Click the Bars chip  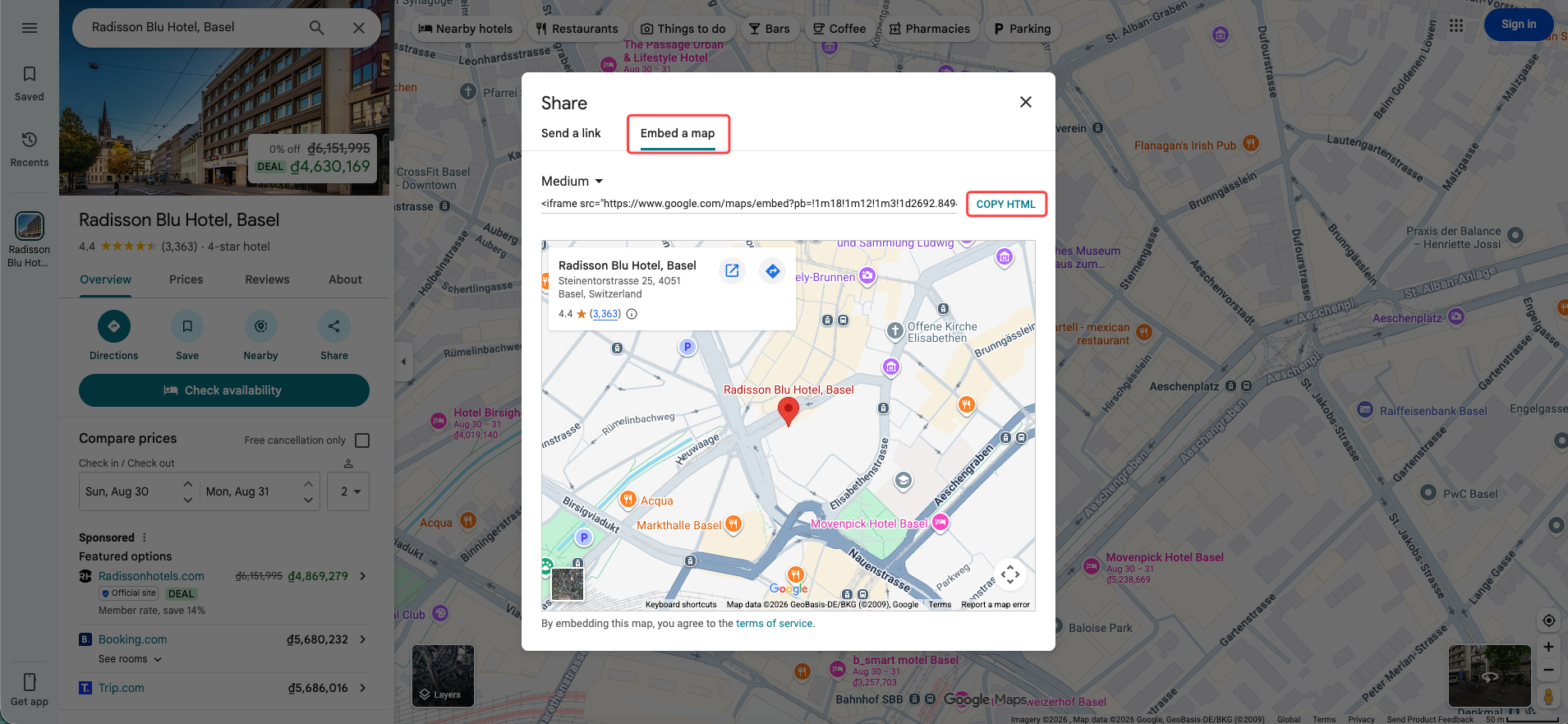click(770, 29)
